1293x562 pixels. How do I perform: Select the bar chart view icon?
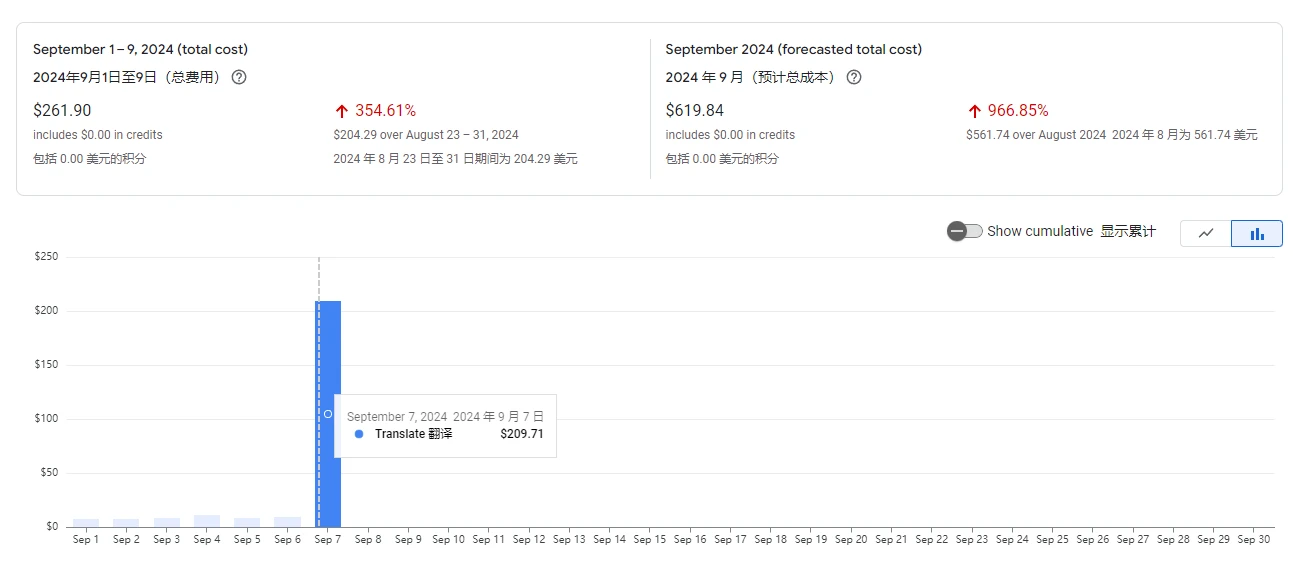tap(1257, 233)
